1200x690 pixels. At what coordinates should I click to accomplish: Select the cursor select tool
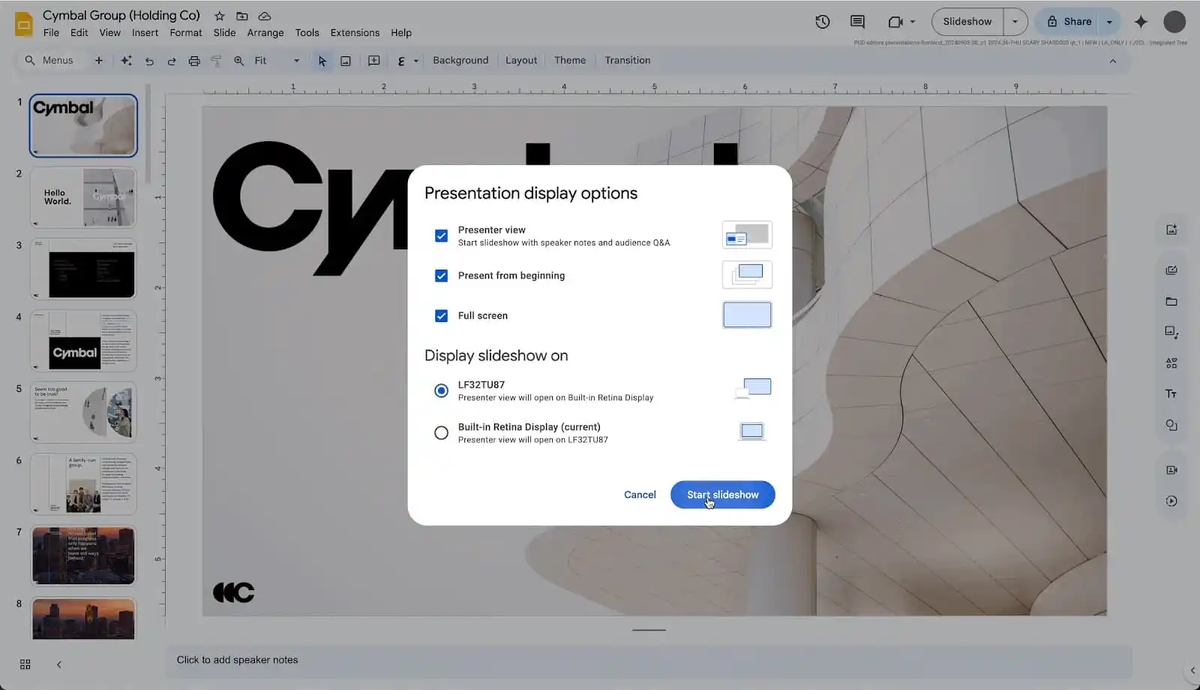coord(322,61)
